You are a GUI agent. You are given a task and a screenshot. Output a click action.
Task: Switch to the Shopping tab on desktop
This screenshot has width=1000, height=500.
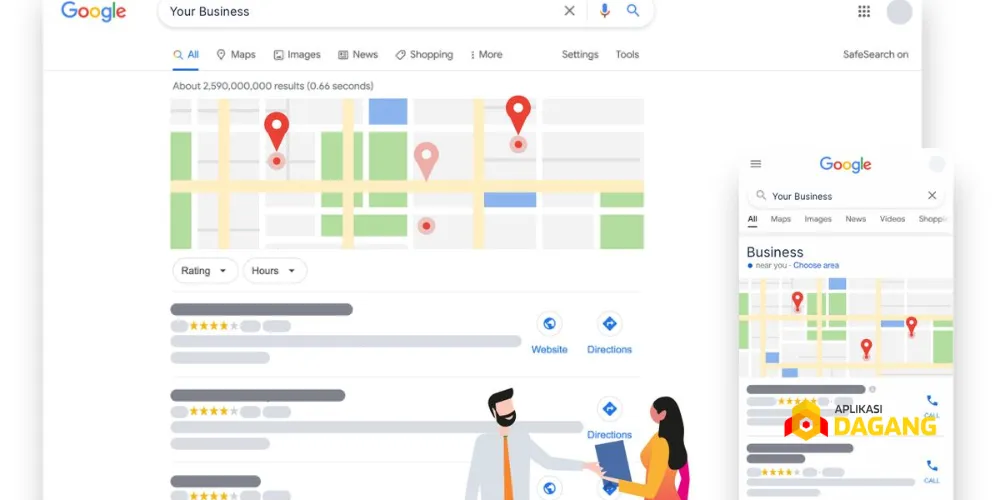tap(424, 55)
